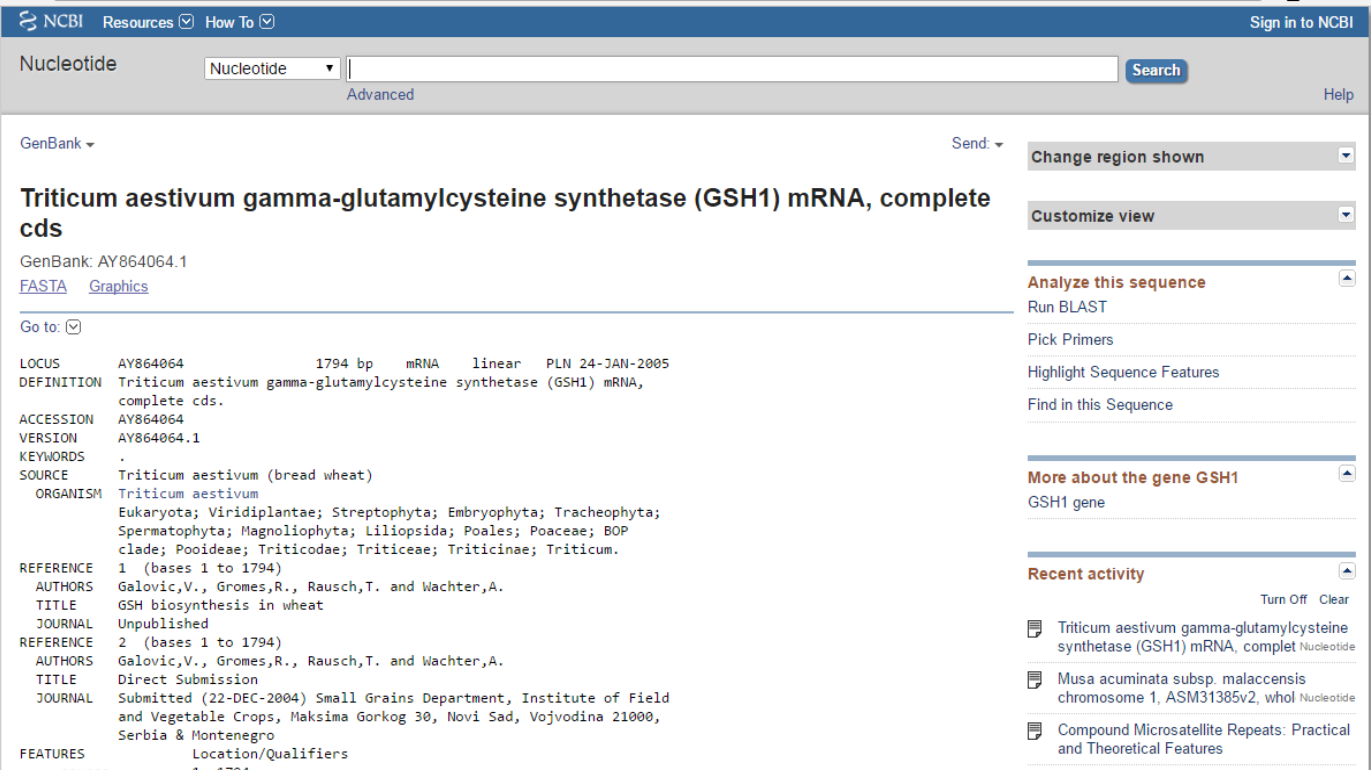Click the document icon beside Musa acuminata activity

1035,680
